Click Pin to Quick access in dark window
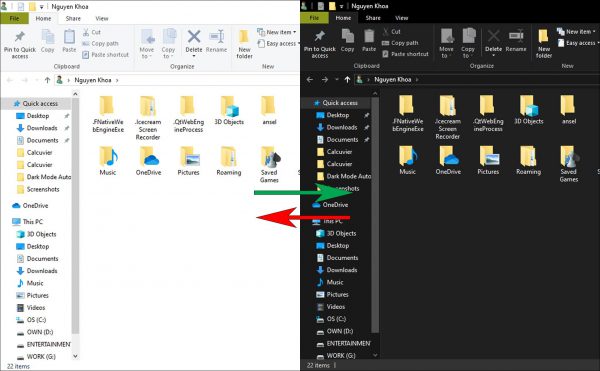 point(320,45)
